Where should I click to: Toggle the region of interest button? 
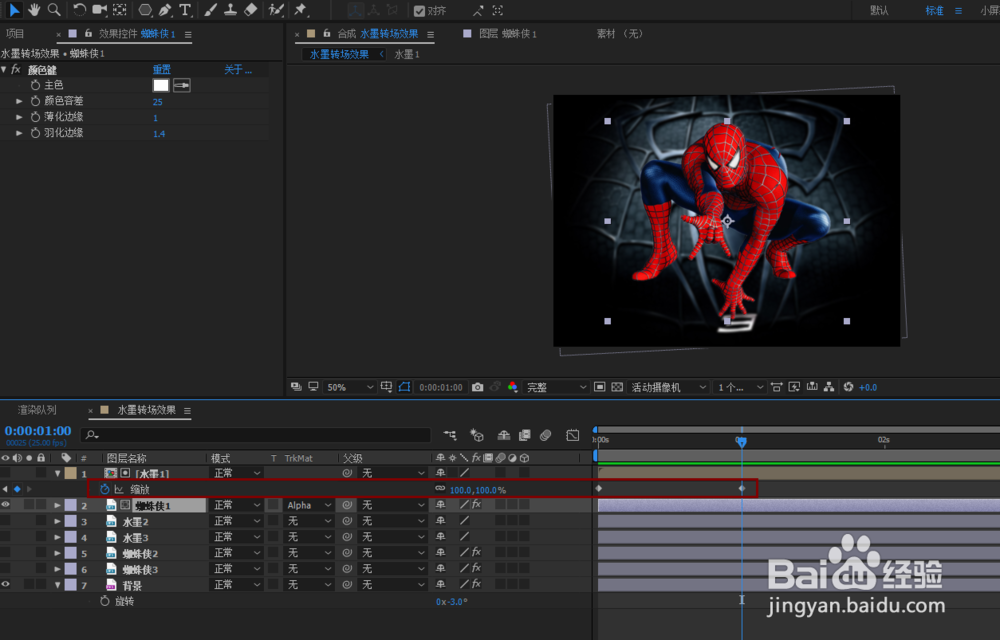click(x=599, y=387)
